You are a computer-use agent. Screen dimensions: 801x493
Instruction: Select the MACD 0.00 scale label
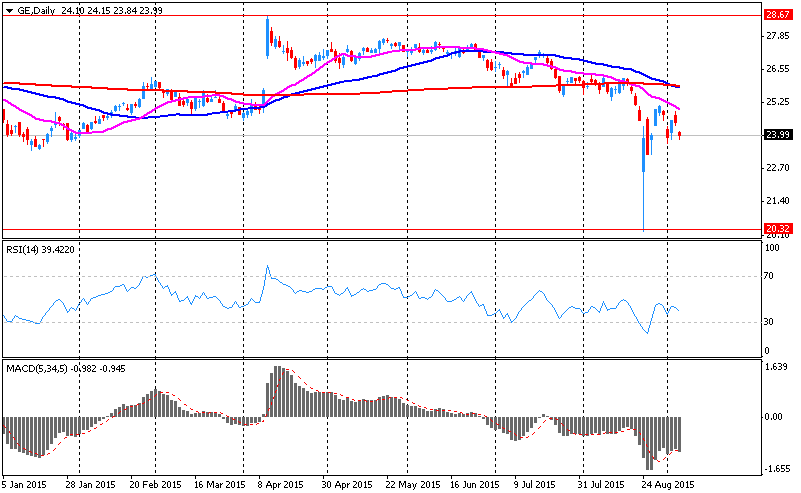point(774,417)
